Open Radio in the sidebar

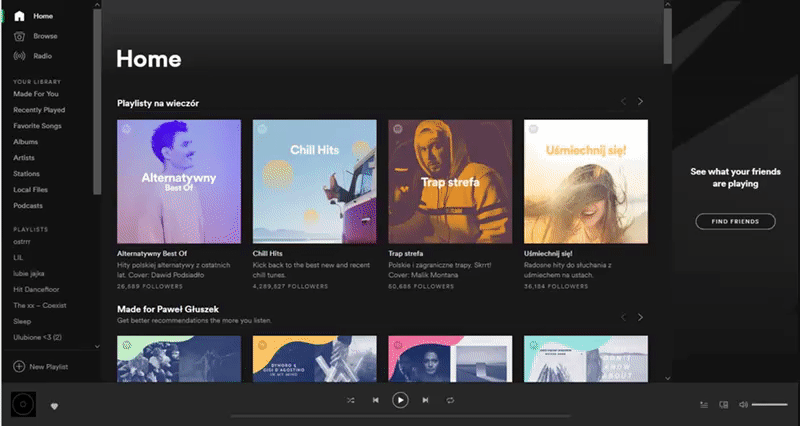pos(42,56)
